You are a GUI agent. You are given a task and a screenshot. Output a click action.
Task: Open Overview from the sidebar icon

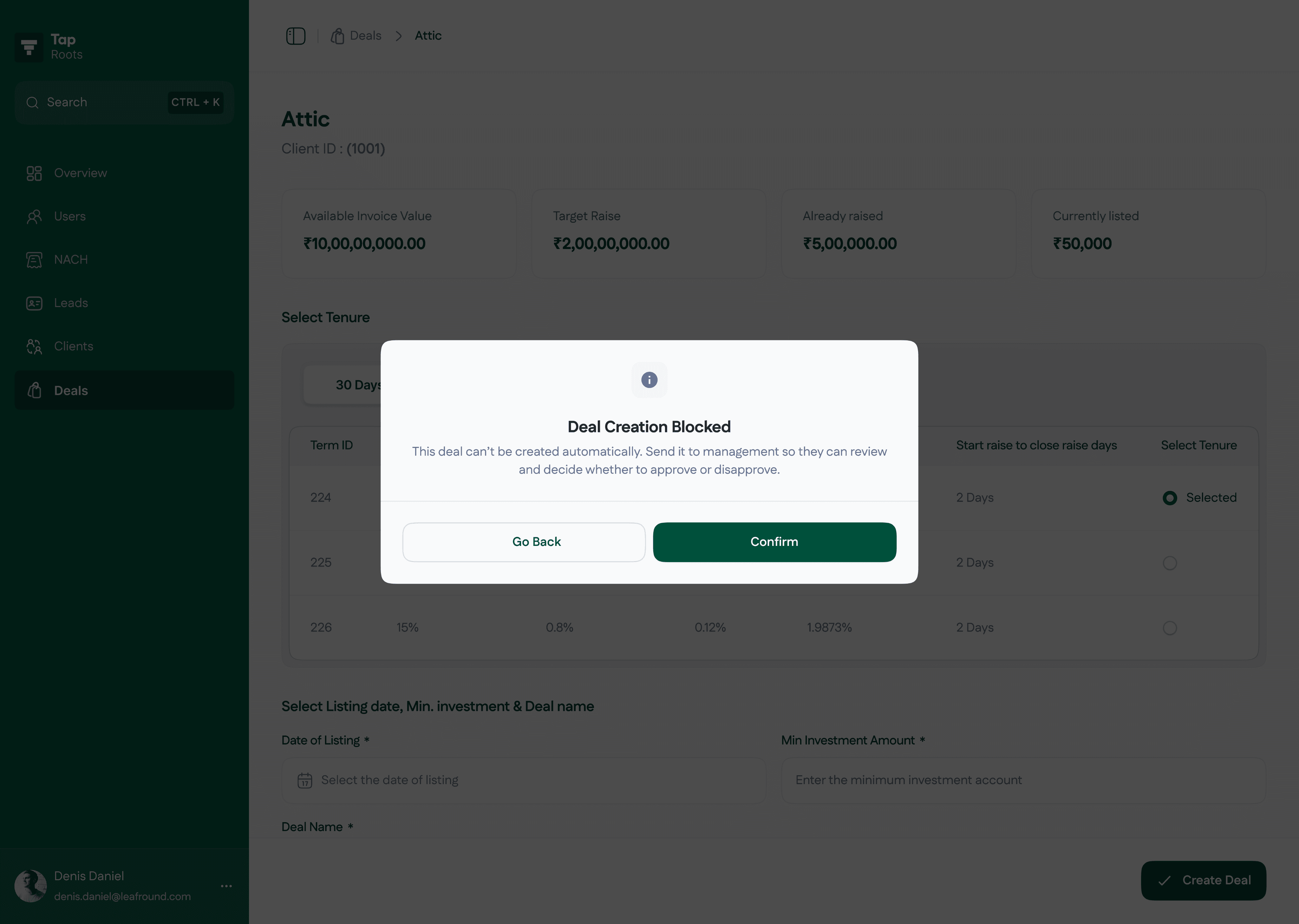point(34,173)
